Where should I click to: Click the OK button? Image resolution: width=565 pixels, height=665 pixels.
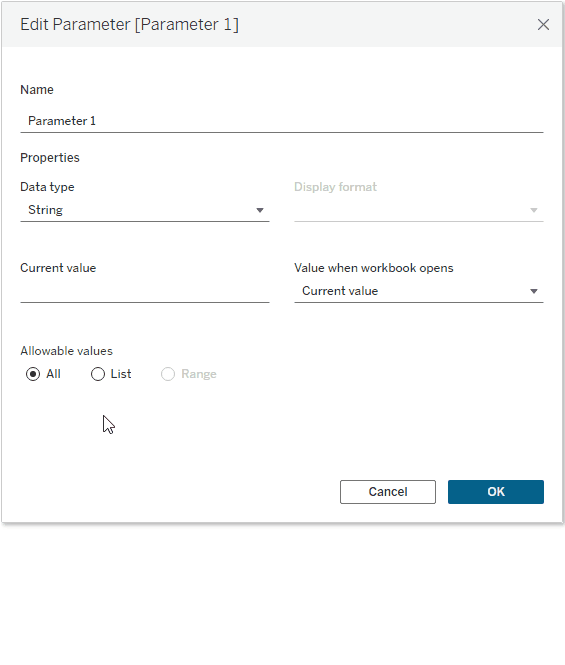click(496, 492)
